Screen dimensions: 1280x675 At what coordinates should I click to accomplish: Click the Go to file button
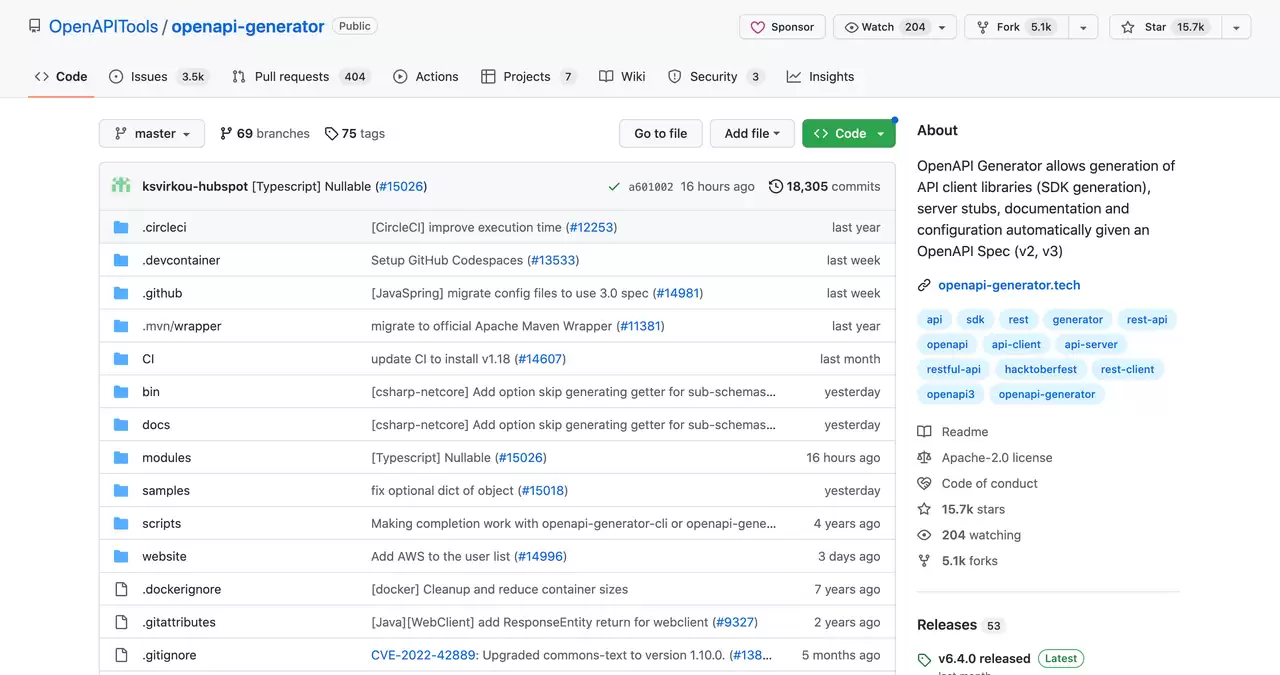pos(661,133)
